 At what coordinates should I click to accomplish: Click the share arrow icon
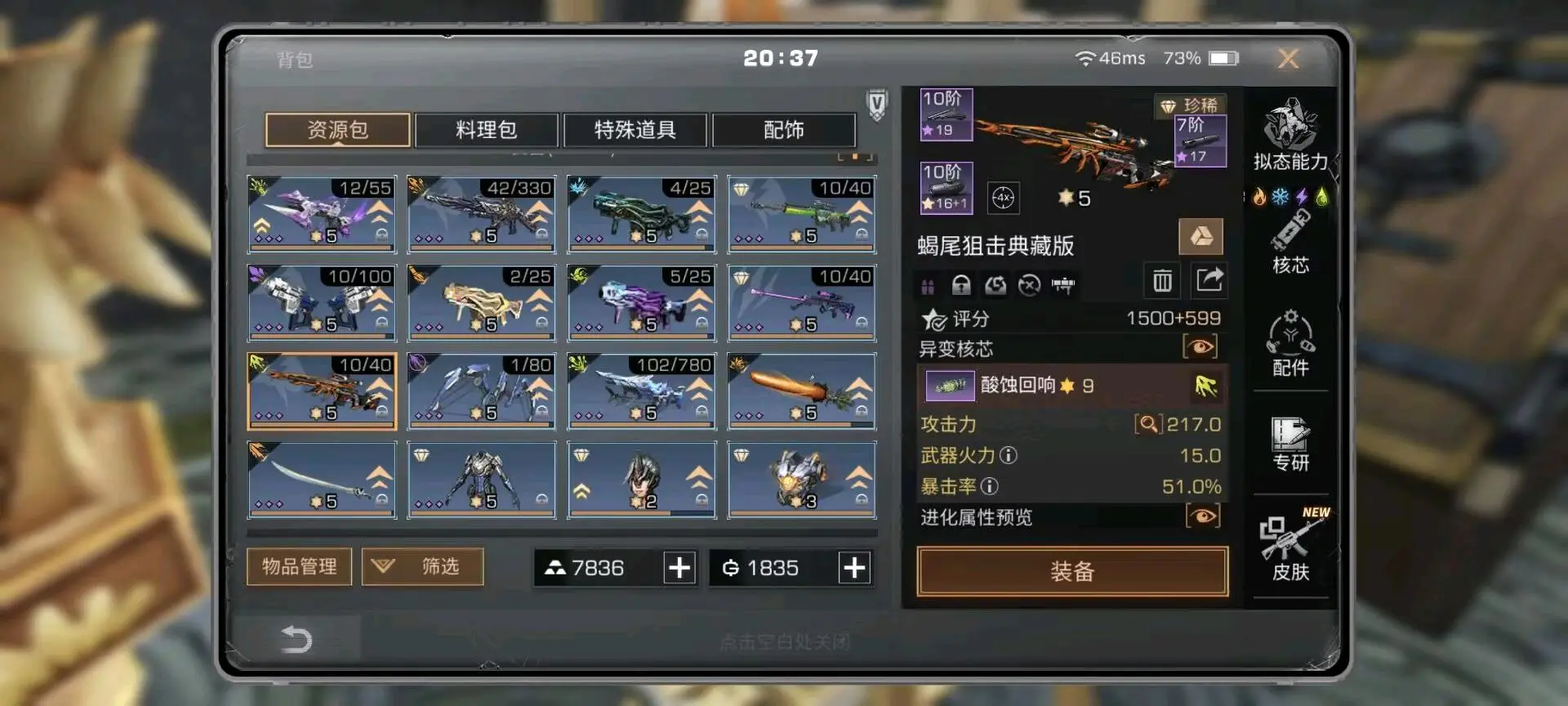click(1209, 280)
